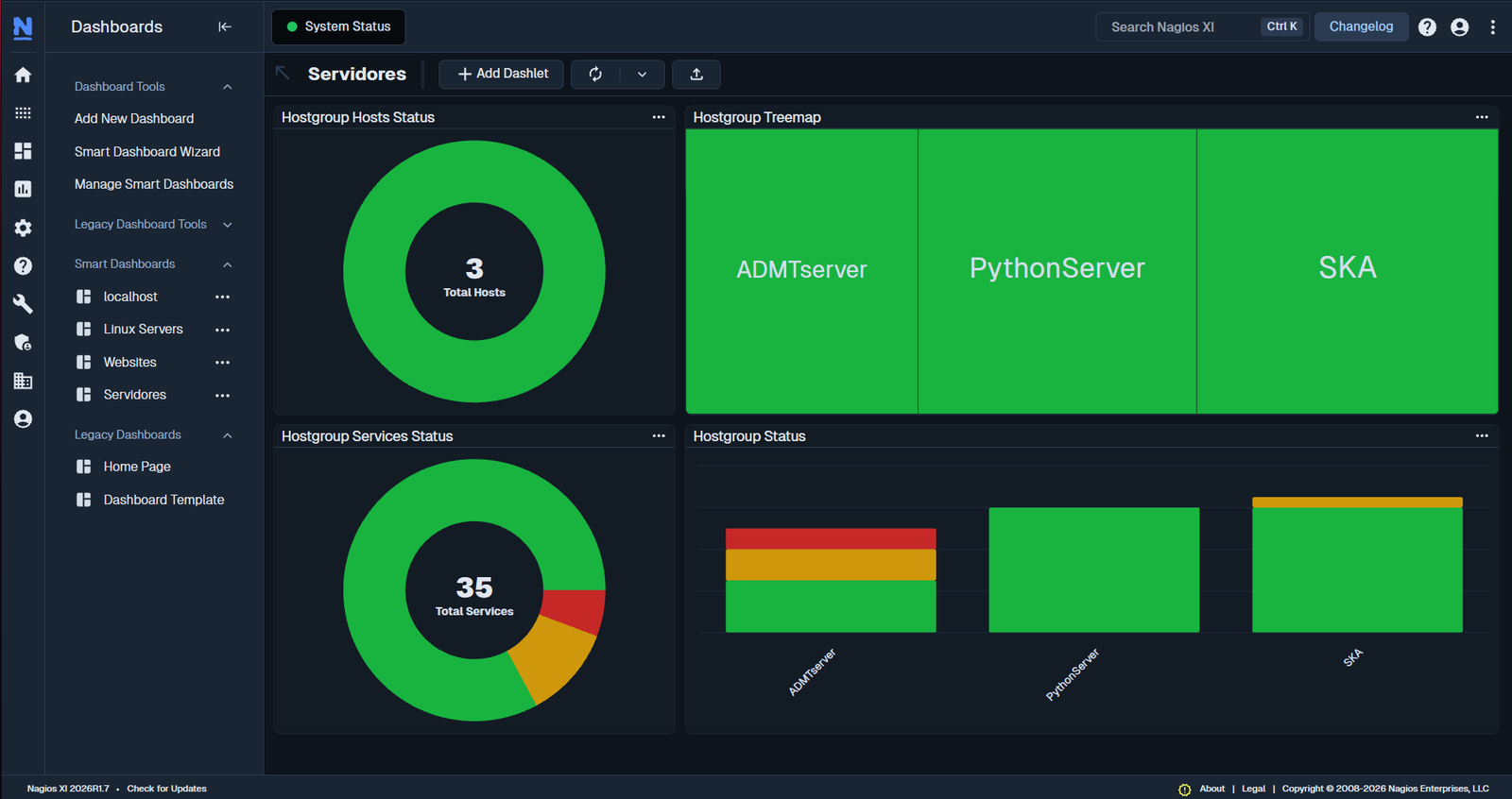Open the user account icon in sidebar

[x=23, y=418]
